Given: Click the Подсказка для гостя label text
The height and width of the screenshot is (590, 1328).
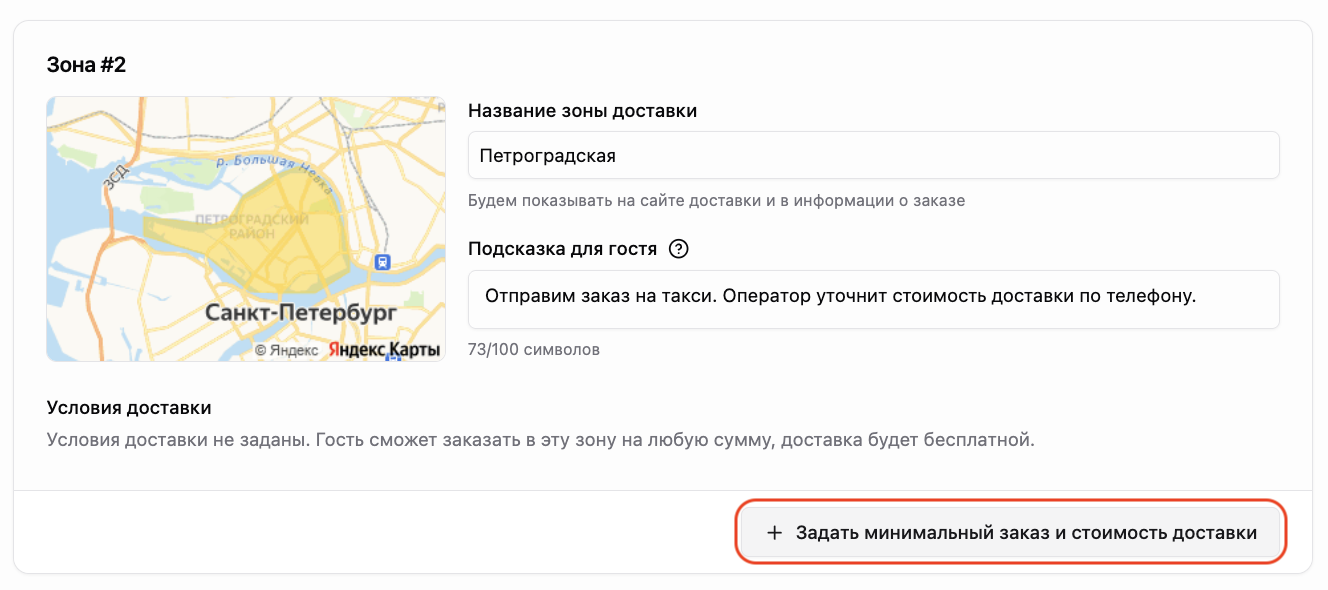Looking at the screenshot, I should click(x=562, y=249).
